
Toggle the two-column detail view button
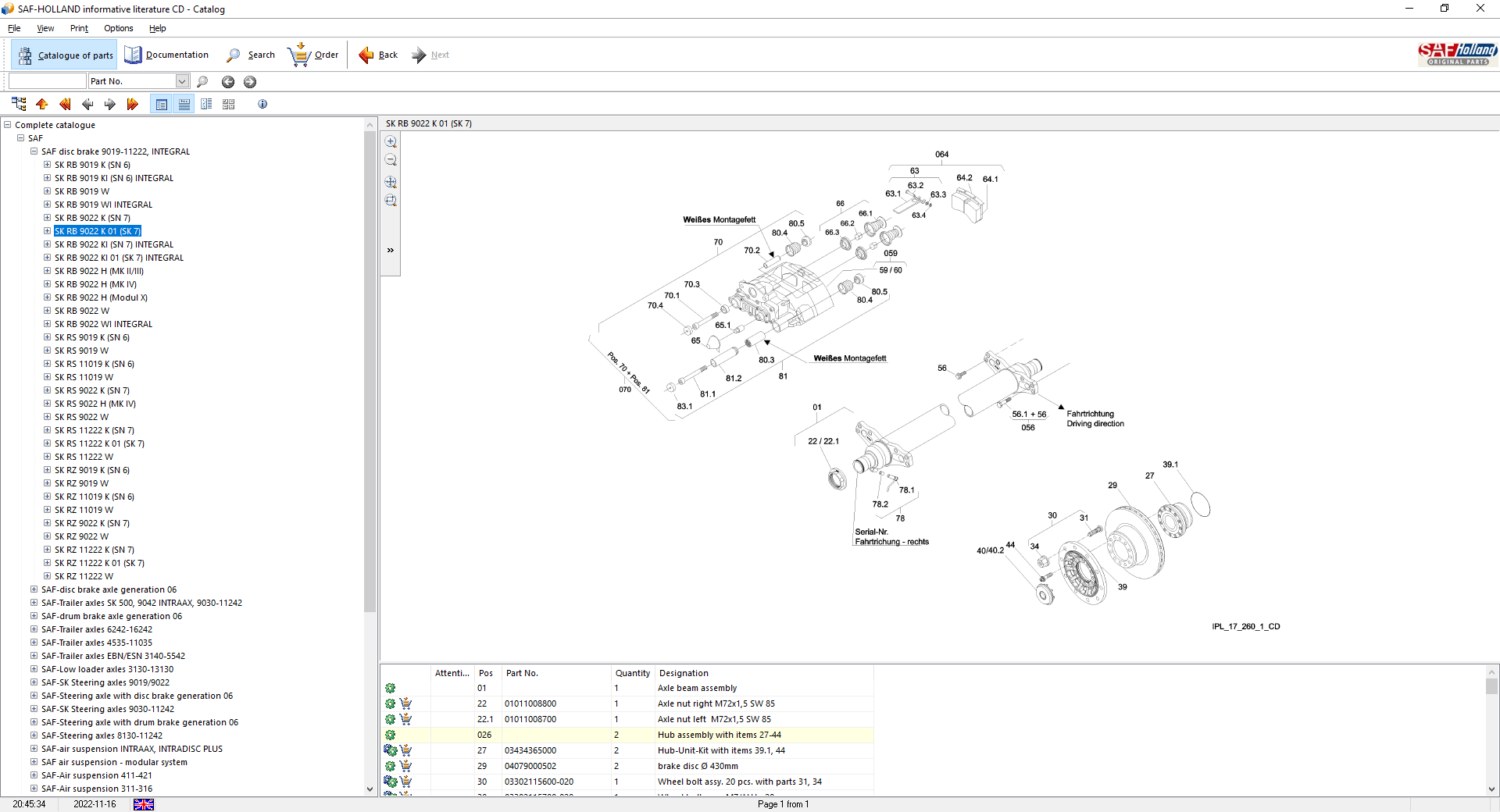206,104
